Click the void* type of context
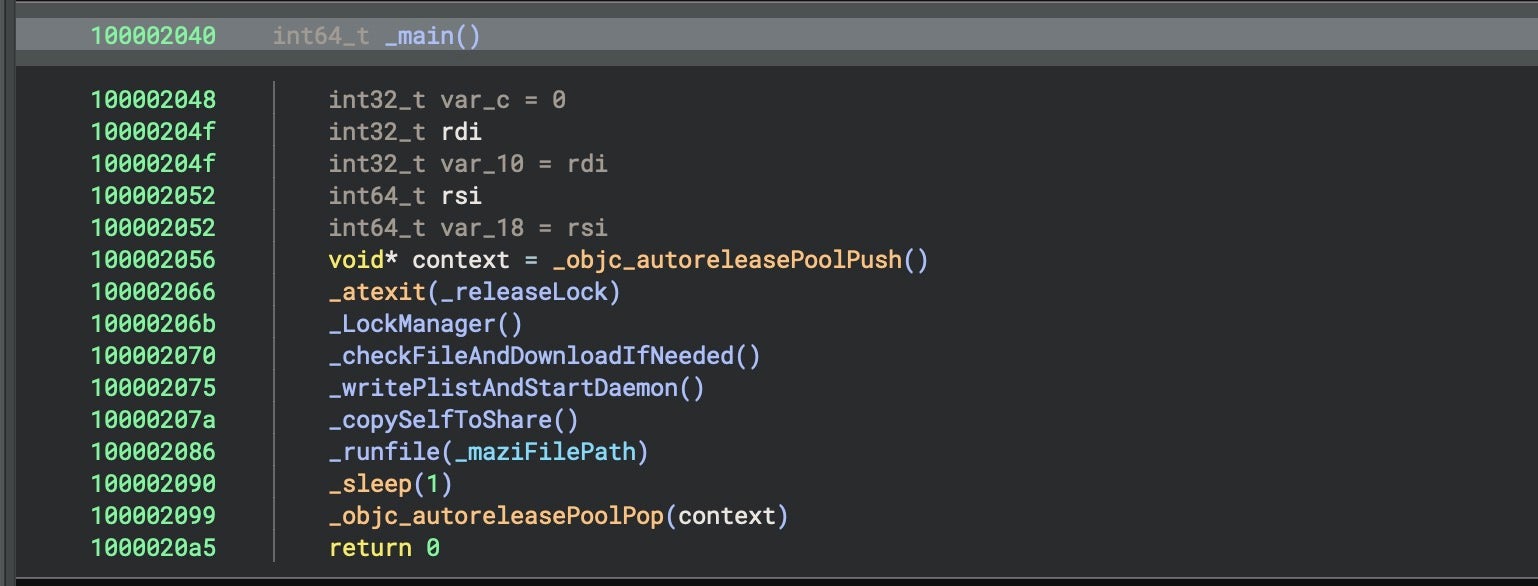This screenshot has height=586, width=1538. click(x=363, y=260)
